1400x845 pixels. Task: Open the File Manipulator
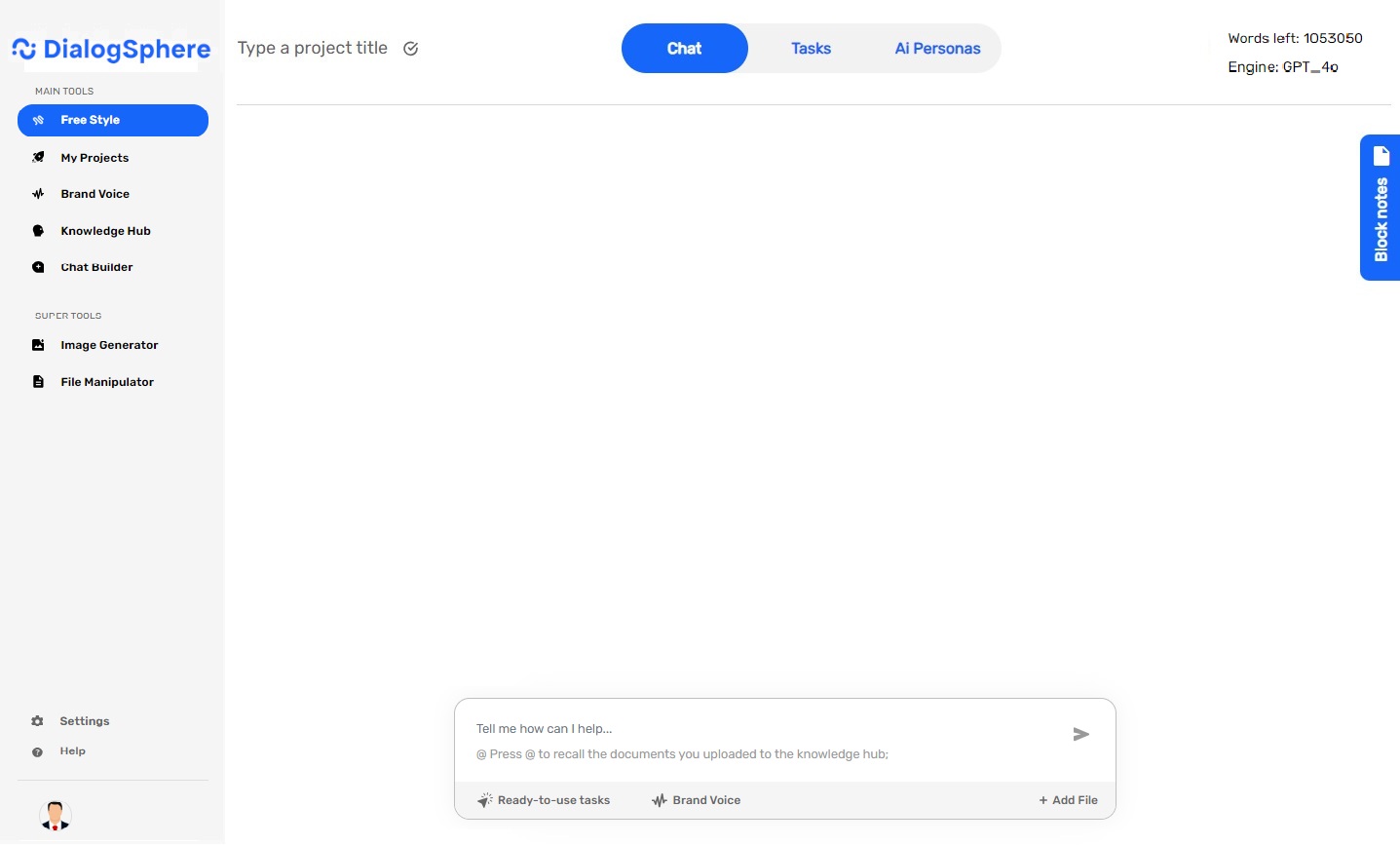pos(107,381)
